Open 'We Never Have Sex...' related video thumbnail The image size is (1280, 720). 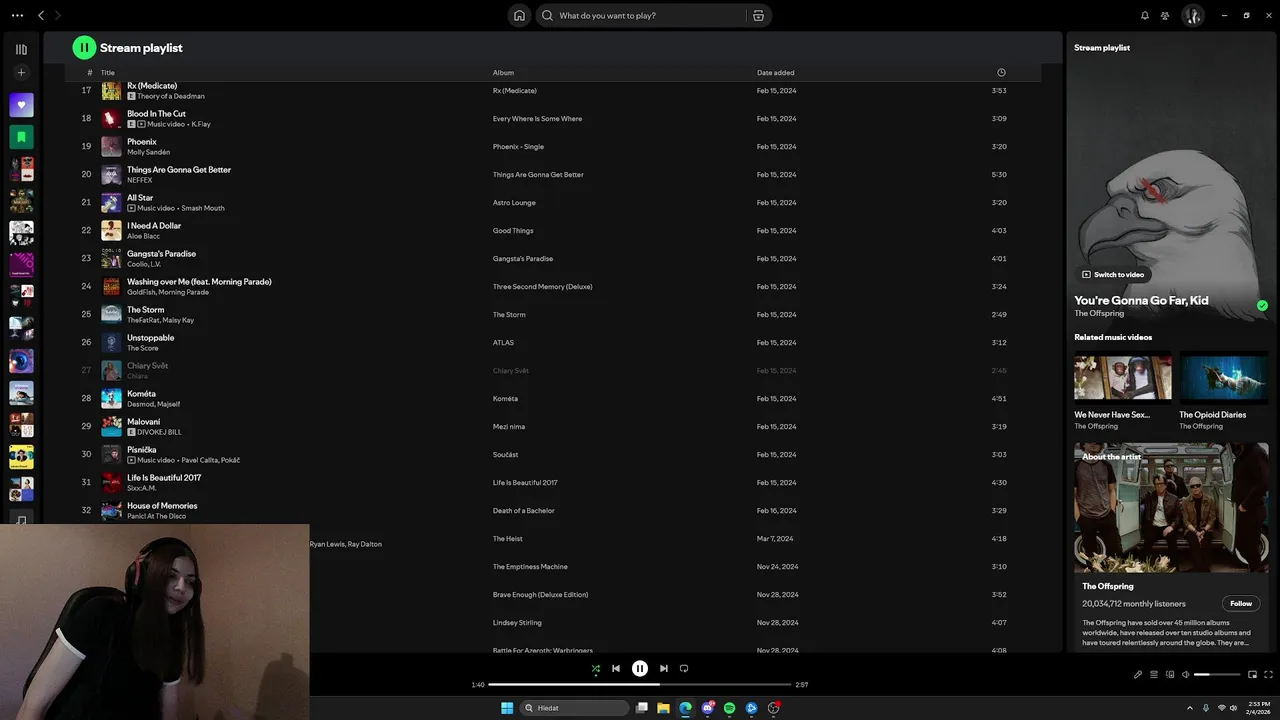tap(1122, 377)
